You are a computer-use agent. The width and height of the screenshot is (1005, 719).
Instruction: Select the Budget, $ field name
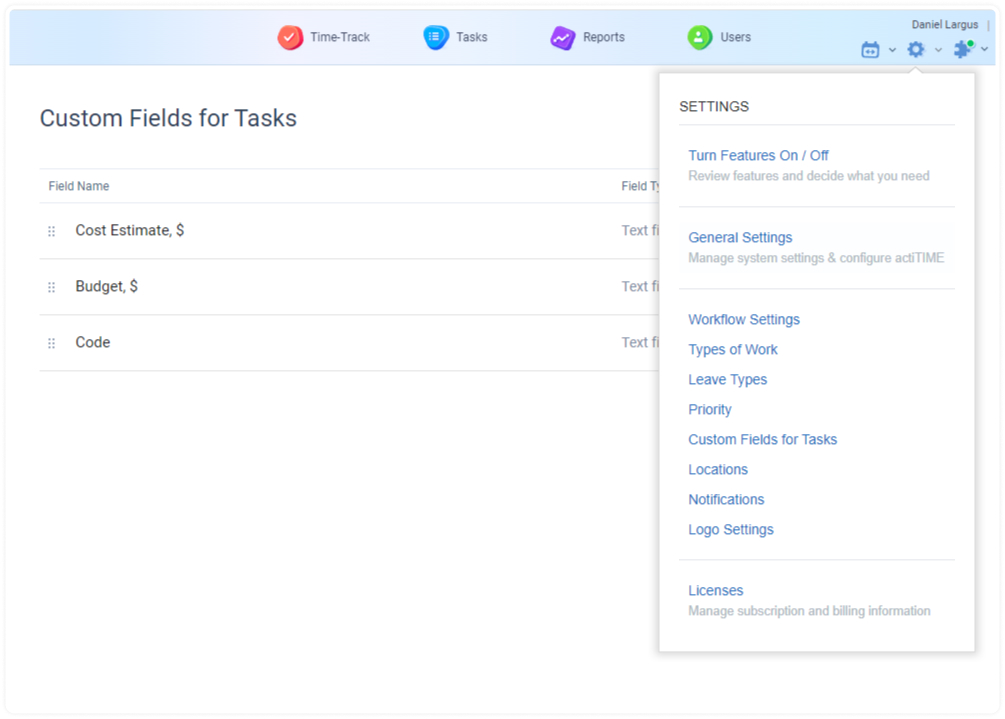(106, 286)
